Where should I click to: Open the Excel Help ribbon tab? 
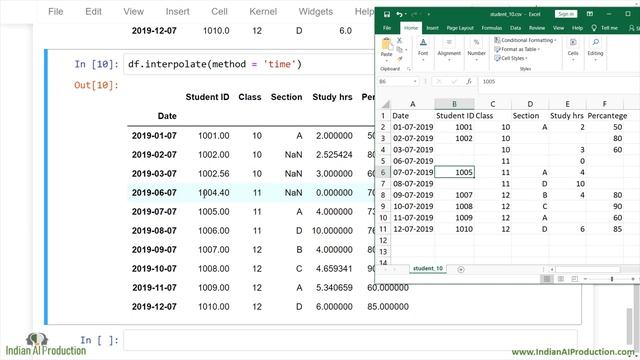point(577,28)
